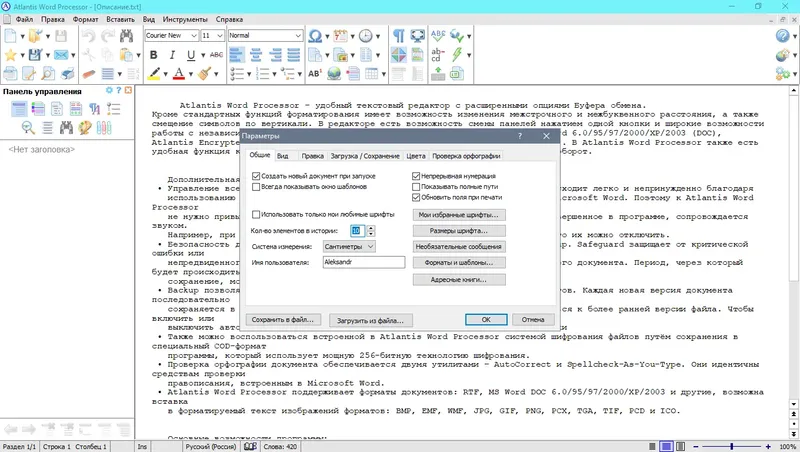The width and height of the screenshot is (800, 452).
Task: Open Control Panel settings gear
Action: tap(109, 90)
